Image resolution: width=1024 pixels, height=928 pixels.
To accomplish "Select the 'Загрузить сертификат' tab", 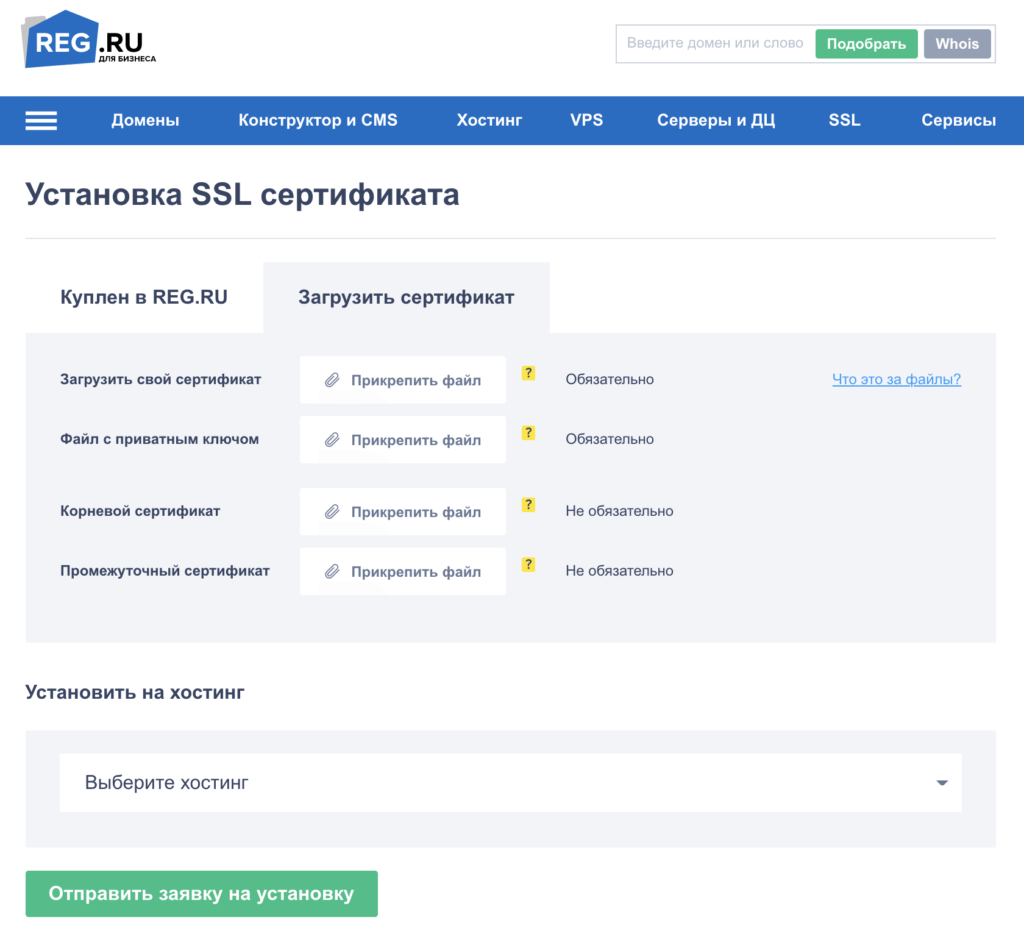I will tap(406, 298).
